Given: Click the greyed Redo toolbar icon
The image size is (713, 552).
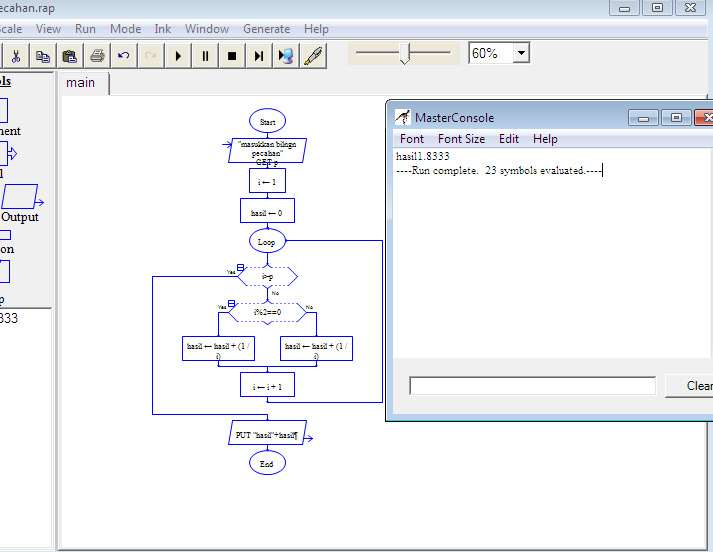Looking at the screenshot, I should [x=151, y=56].
